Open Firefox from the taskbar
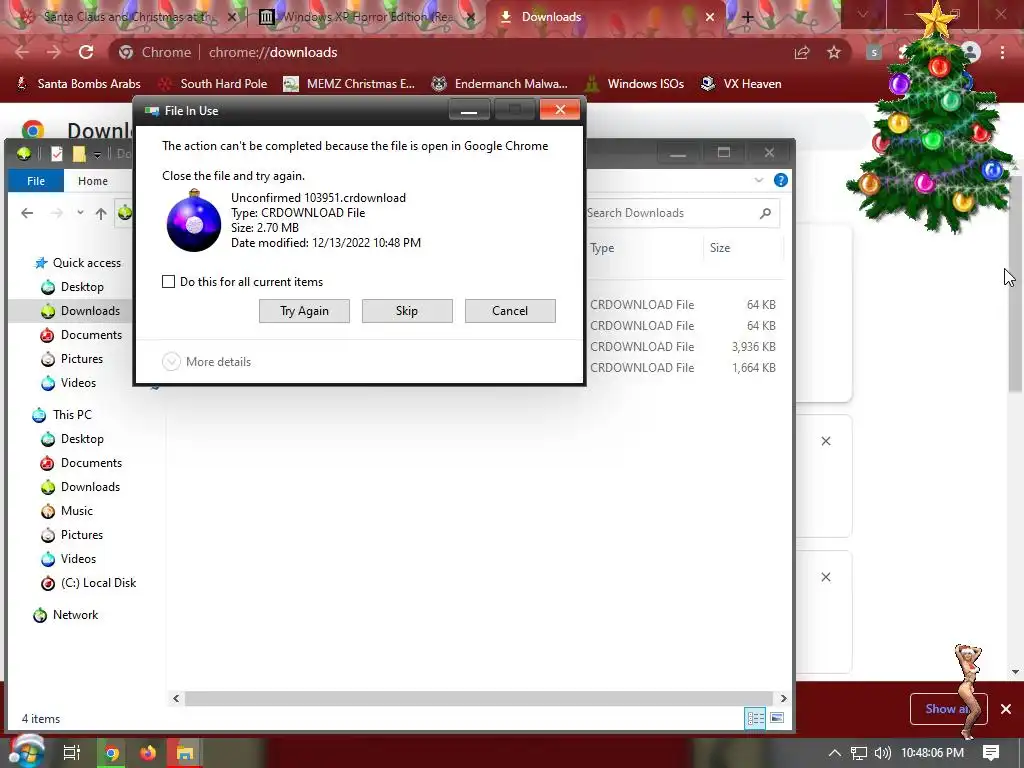The width and height of the screenshot is (1024, 768). [x=148, y=753]
